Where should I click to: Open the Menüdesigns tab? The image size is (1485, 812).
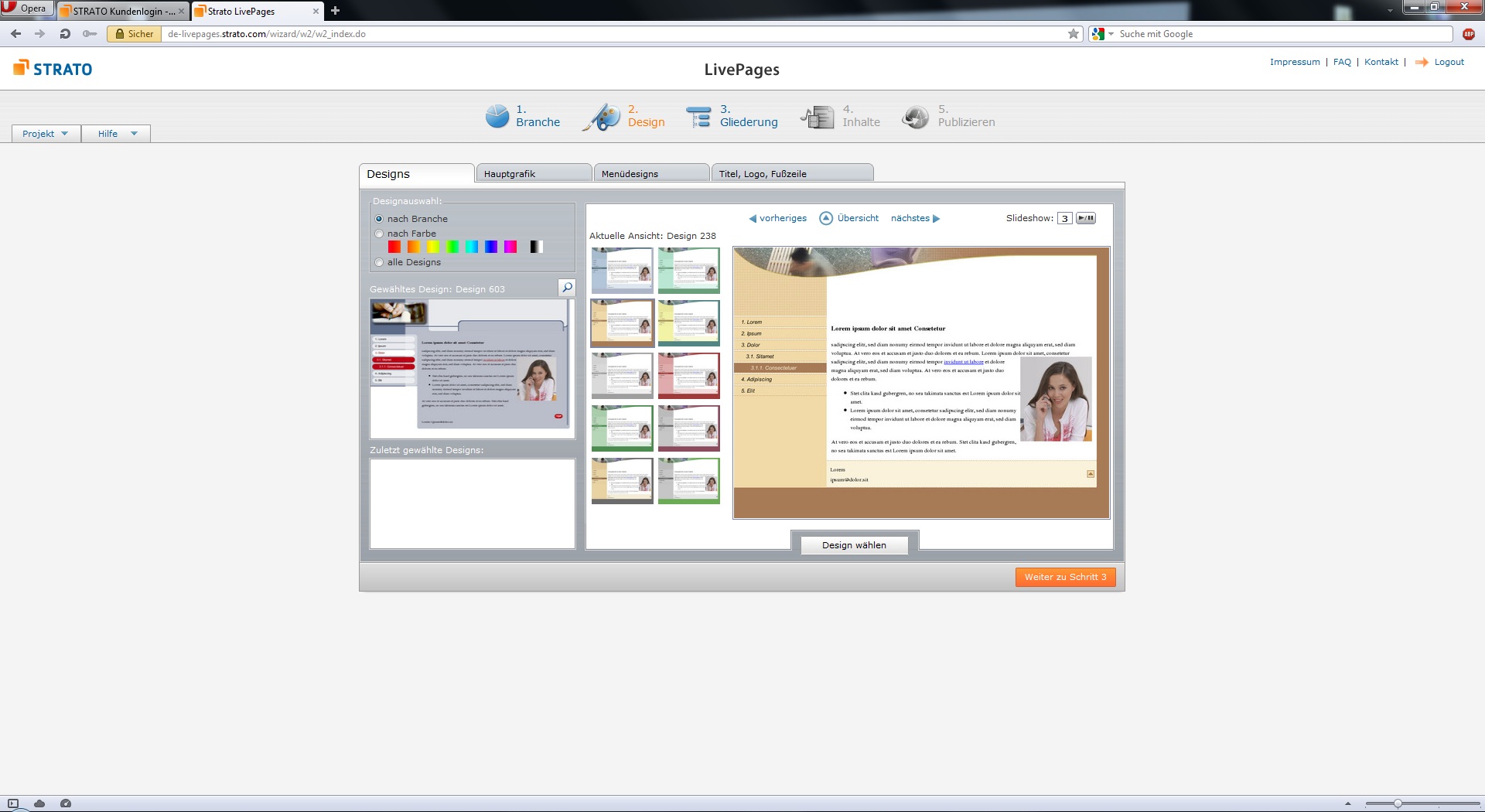pyautogui.click(x=651, y=174)
